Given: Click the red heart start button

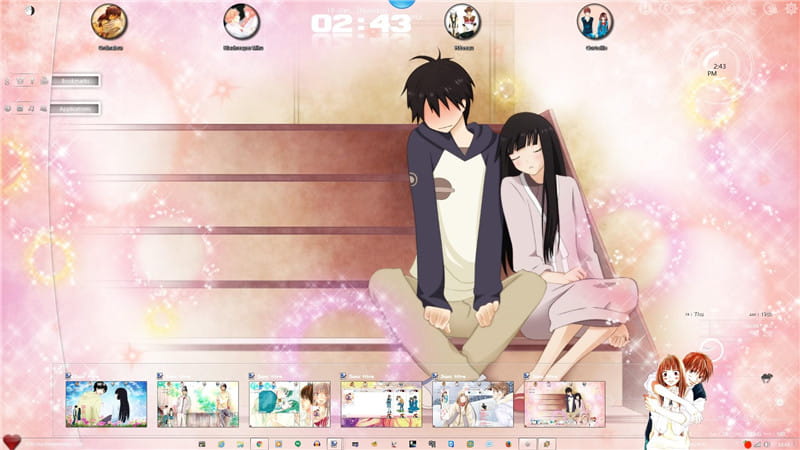Looking at the screenshot, I should pyautogui.click(x=11, y=441).
